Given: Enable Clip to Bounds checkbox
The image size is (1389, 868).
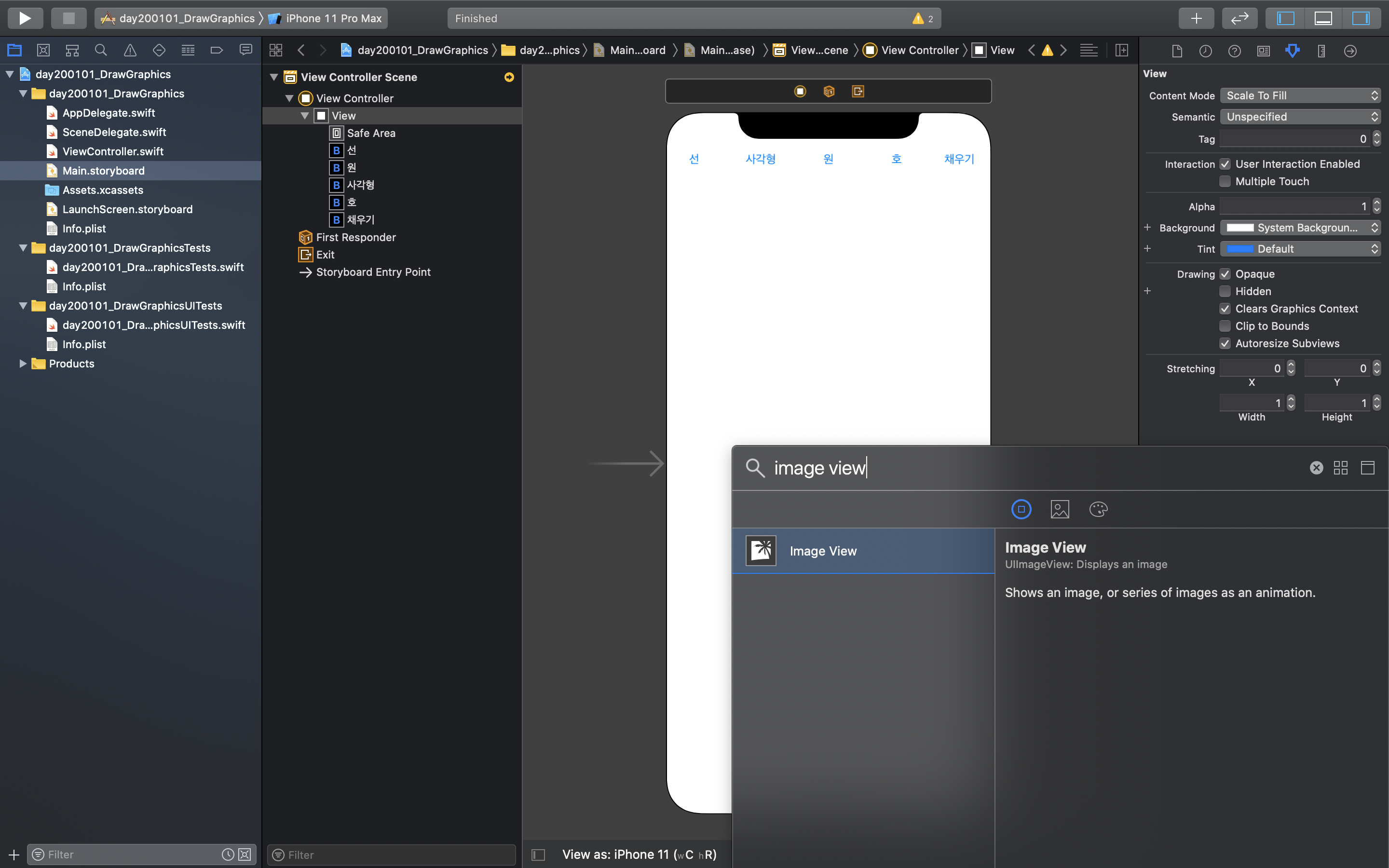Looking at the screenshot, I should [1225, 326].
